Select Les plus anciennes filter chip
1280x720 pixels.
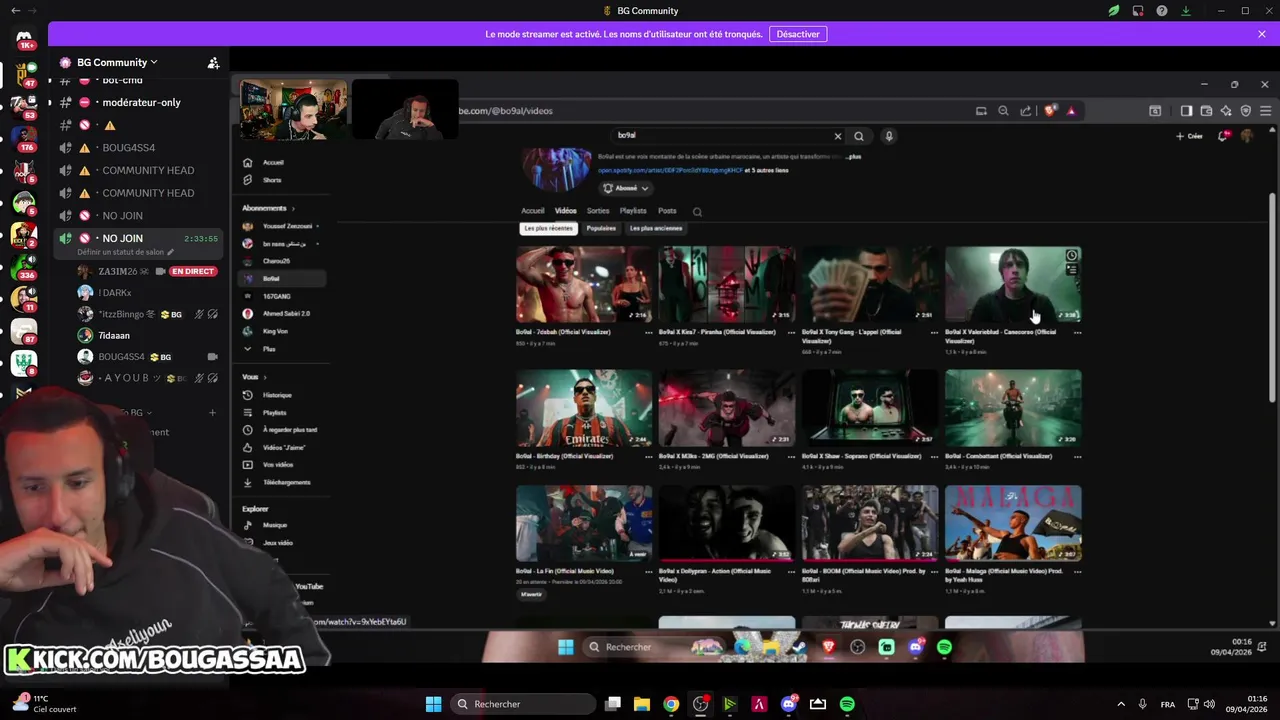[x=656, y=228]
